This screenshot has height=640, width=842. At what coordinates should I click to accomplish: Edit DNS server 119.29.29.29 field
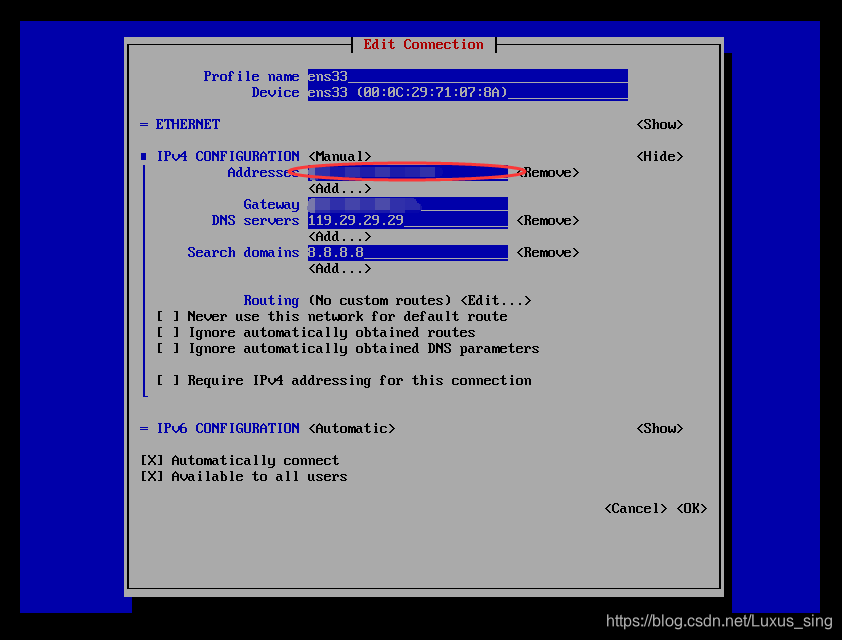(408, 220)
